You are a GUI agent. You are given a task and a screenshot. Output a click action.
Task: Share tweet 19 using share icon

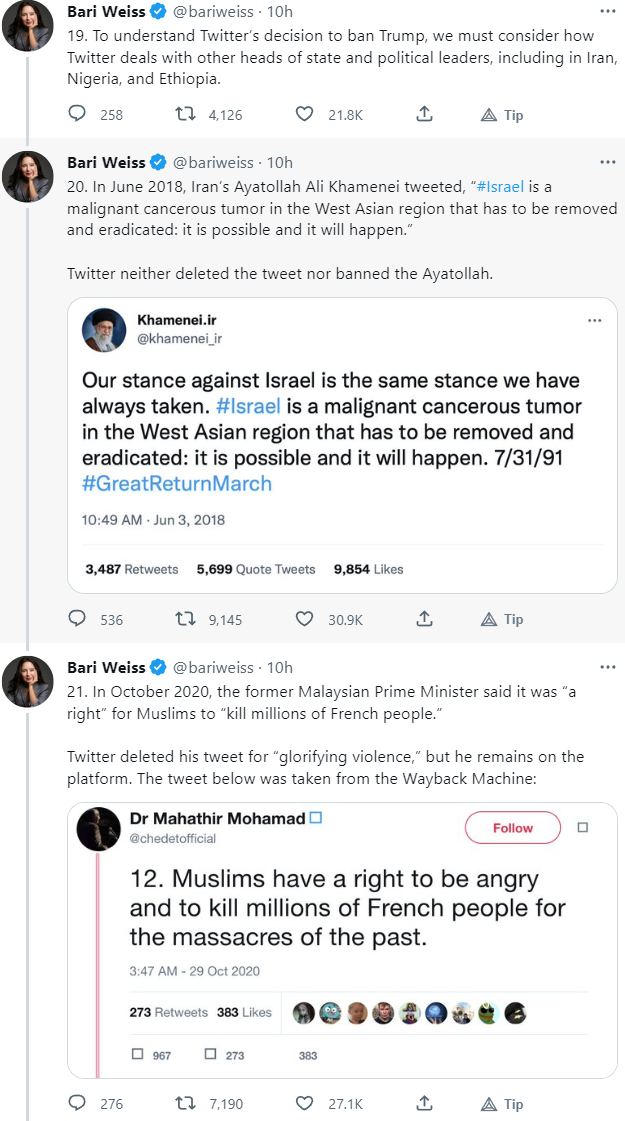click(424, 115)
